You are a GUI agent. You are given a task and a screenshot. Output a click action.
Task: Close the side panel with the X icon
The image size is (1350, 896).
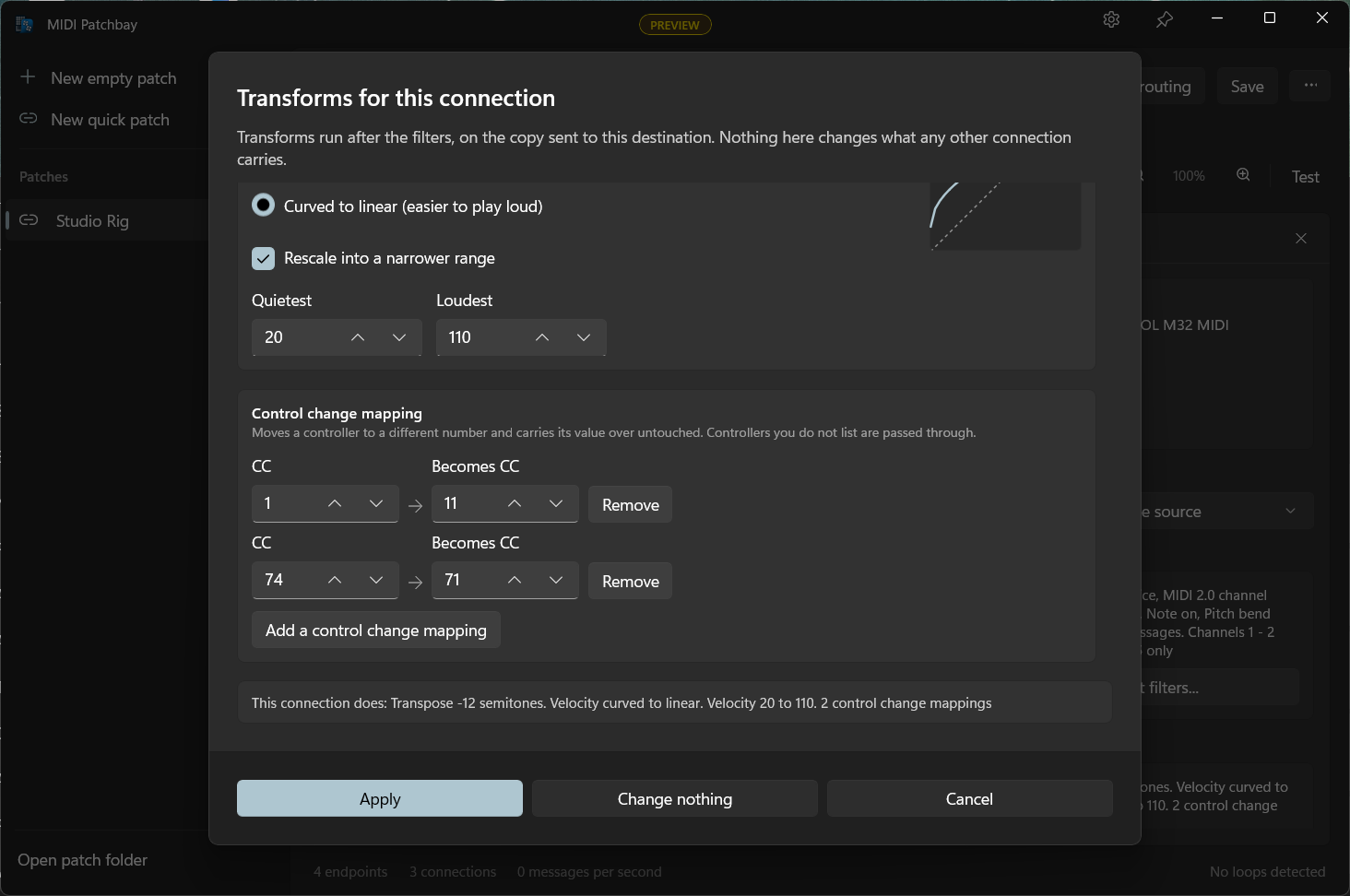[1301, 238]
